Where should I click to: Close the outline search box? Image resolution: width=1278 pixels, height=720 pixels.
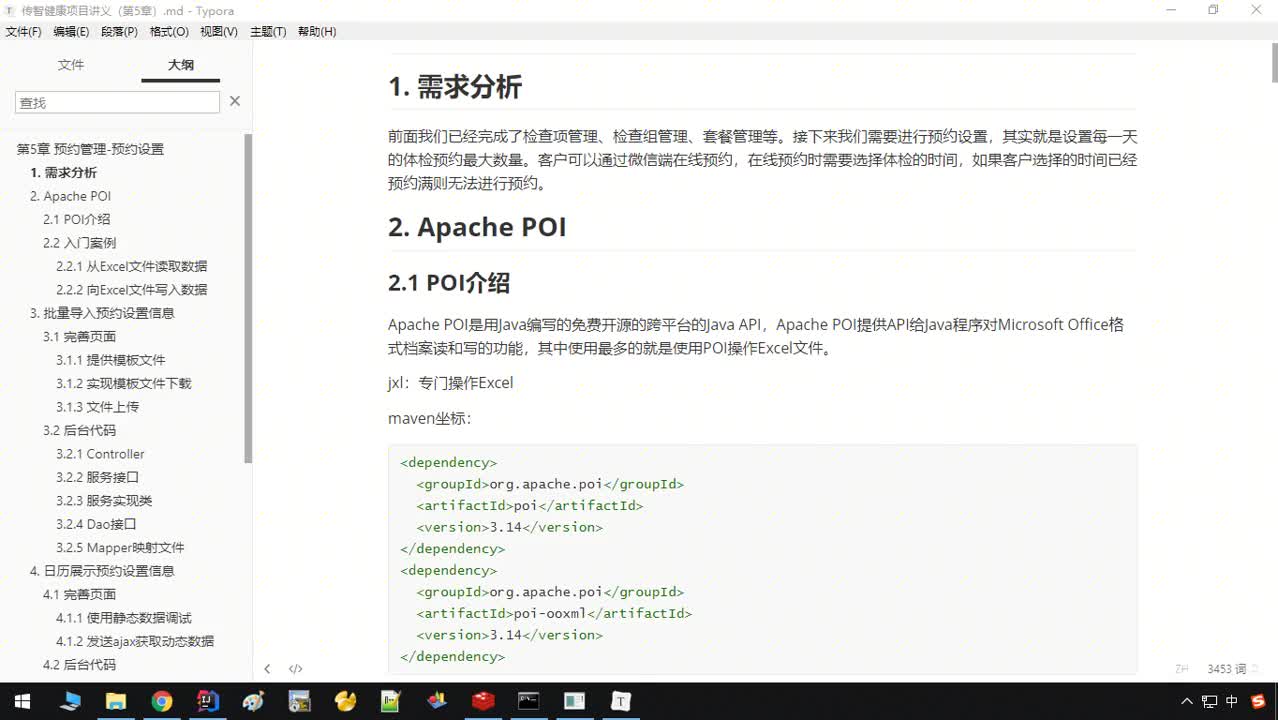click(x=235, y=101)
